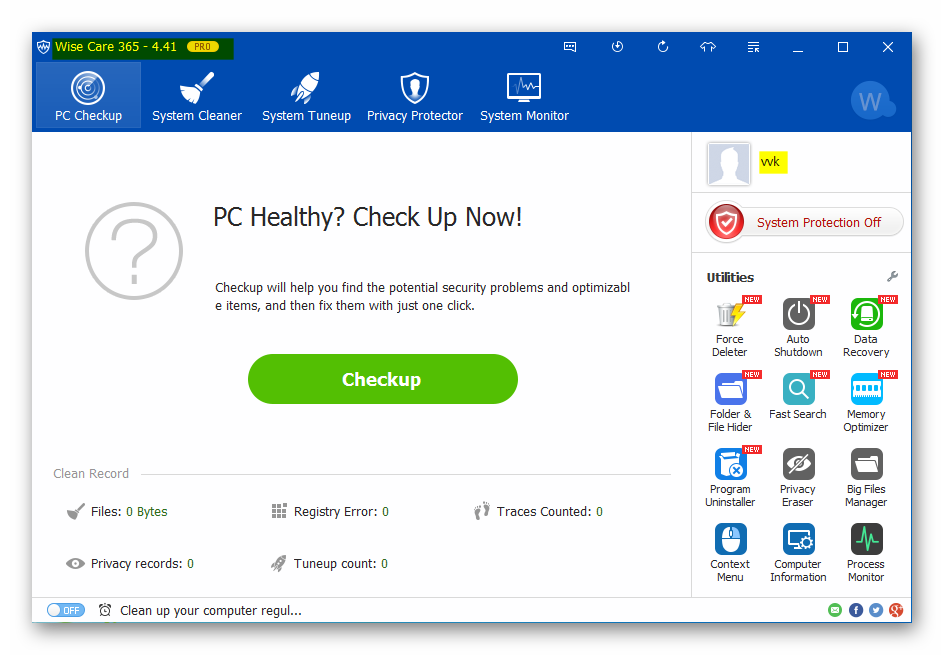Image resolution: width=944 pixels, height=655 pixels.
Task: Click the 'PC Healthy? Check Up Now!' headline
Action: [x=368, y=217]
